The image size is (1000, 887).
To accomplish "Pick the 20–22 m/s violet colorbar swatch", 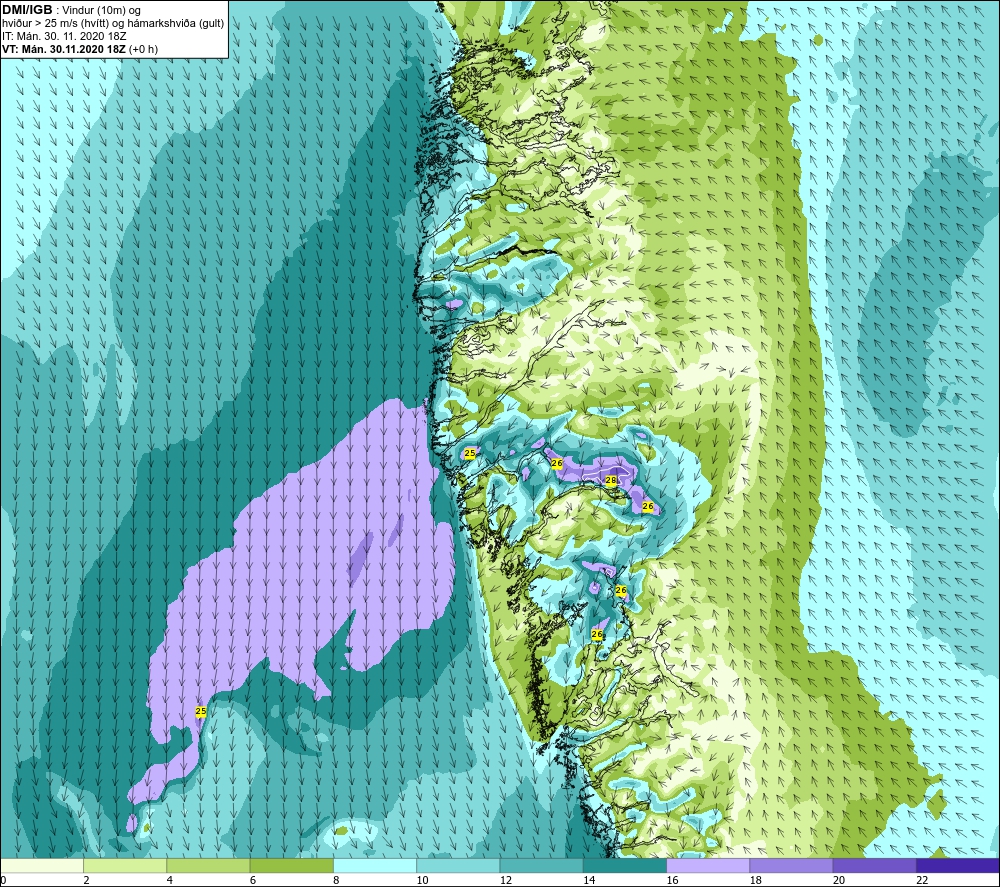I will pyautogui.click(x=874, y=866).
